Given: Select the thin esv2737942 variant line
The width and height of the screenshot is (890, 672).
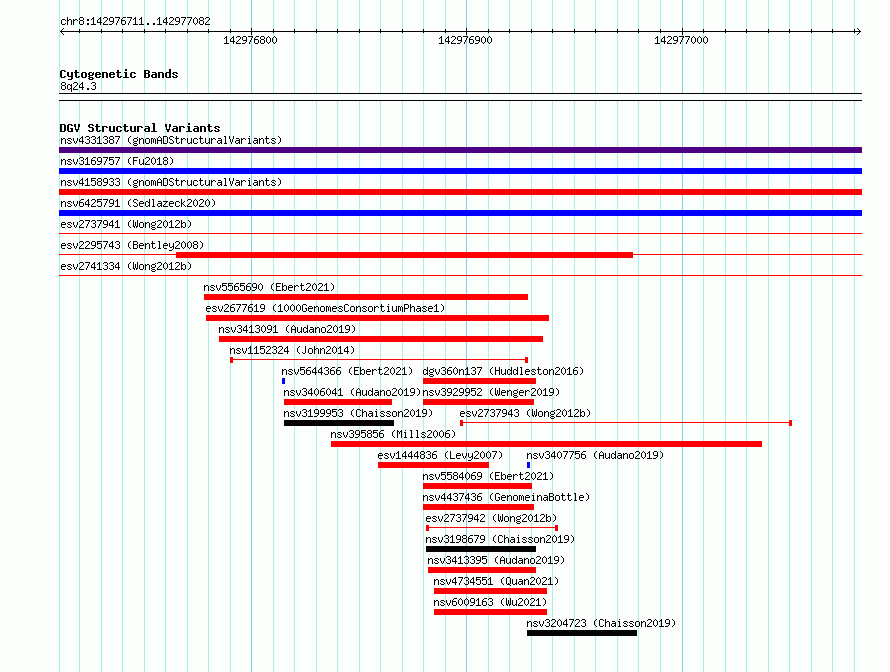Looking at the screenshot, I should click(492, 528).
